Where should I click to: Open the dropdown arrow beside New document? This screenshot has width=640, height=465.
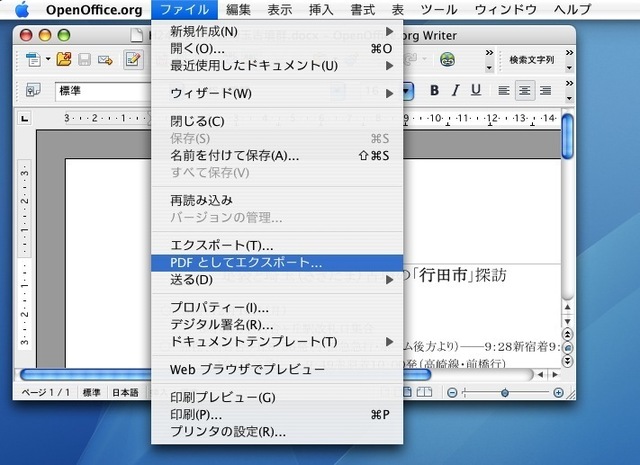48,59
